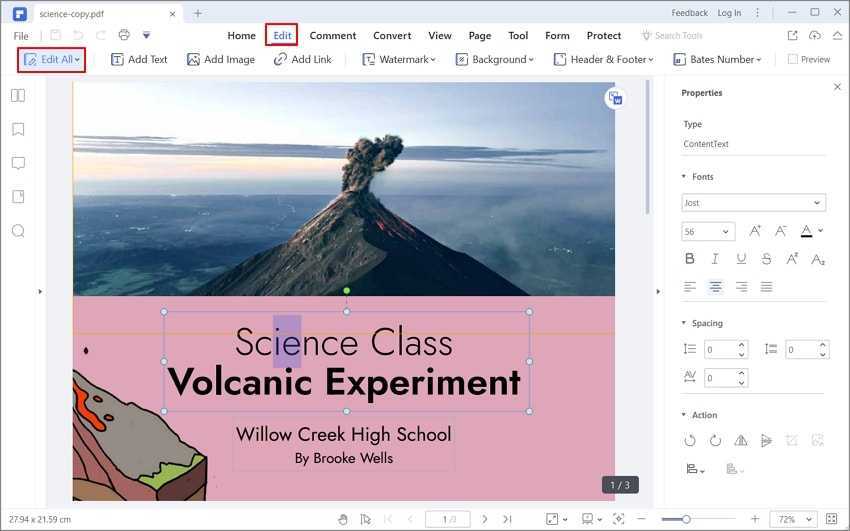Open the Bookmarks panel icon in left sidebar

pos(18,129)
